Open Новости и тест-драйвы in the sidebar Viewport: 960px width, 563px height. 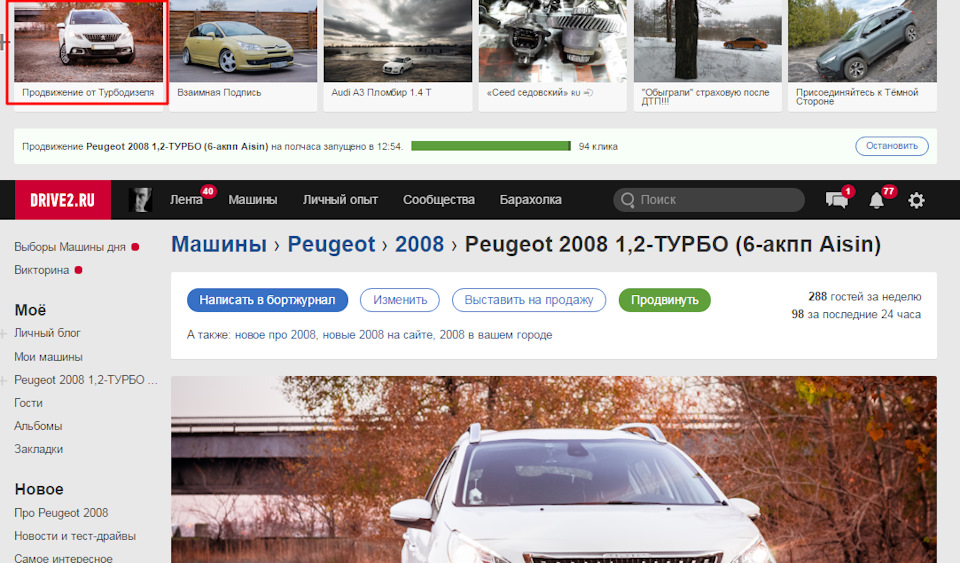tap(75, 535)
